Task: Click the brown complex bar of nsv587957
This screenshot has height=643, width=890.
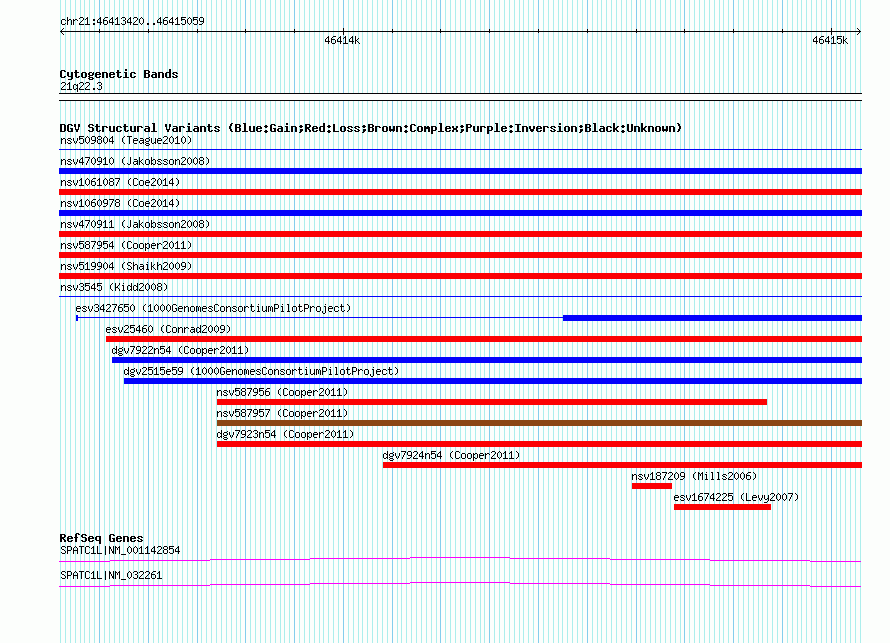Action: coord(539,423)
